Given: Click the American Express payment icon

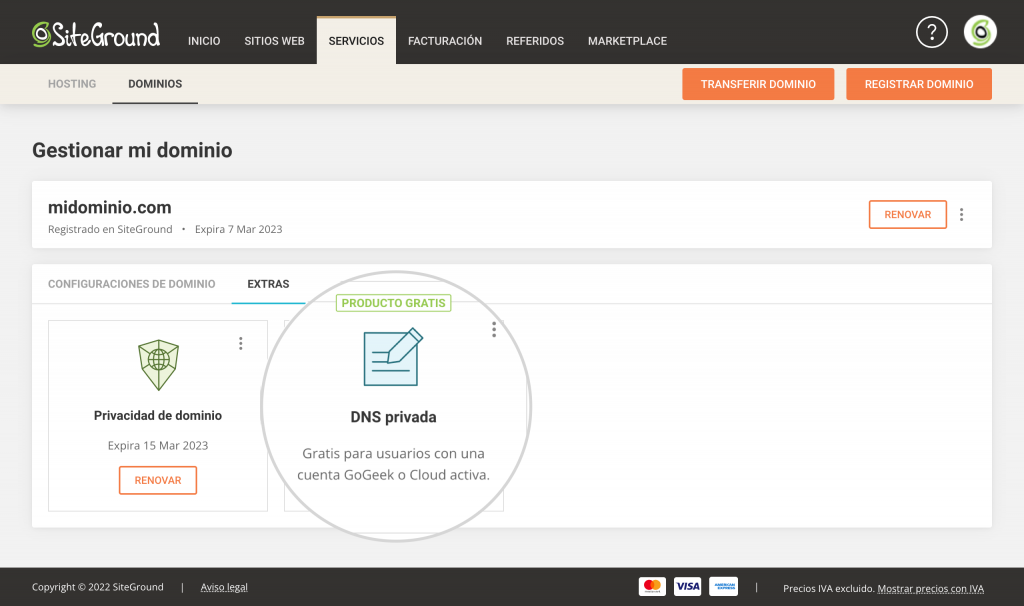Looking at the screenshot, I should pos(724,586).
